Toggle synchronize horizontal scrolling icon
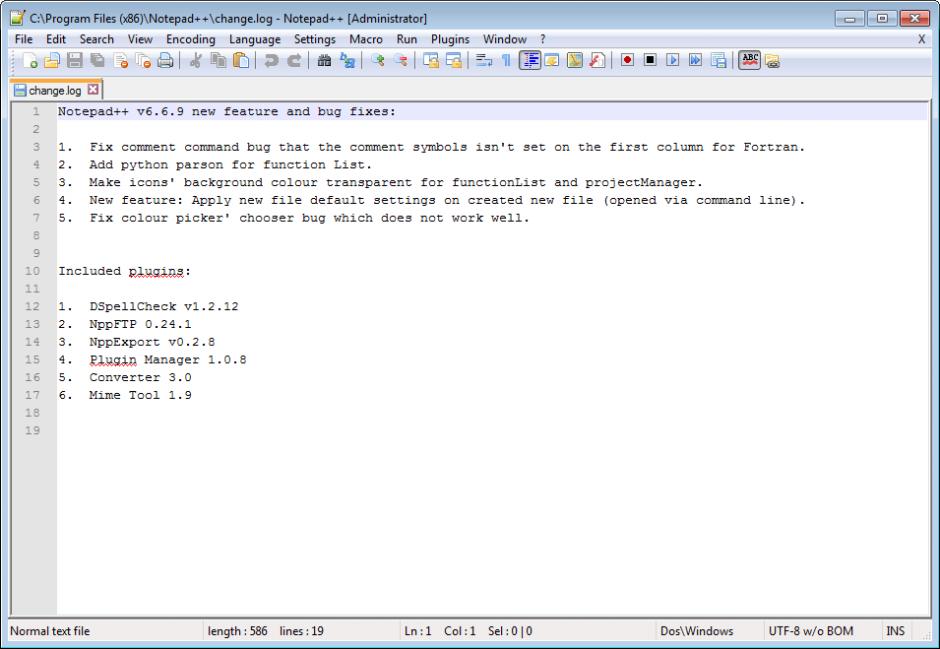This screenshot has height=649, width=940. 453,61
